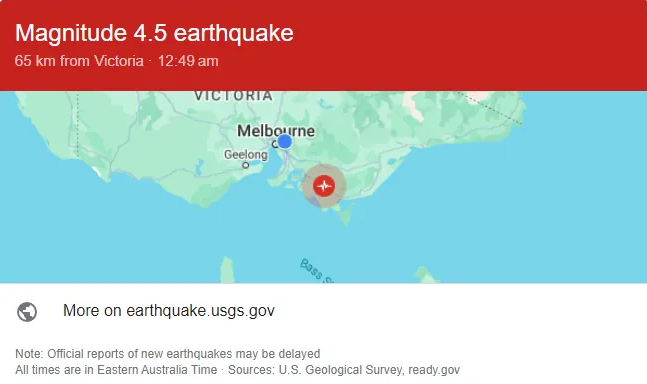This screenshot has width=647, height=384.
Task: Click the Geelong city circle marker
Action: (x=246, y=165)
